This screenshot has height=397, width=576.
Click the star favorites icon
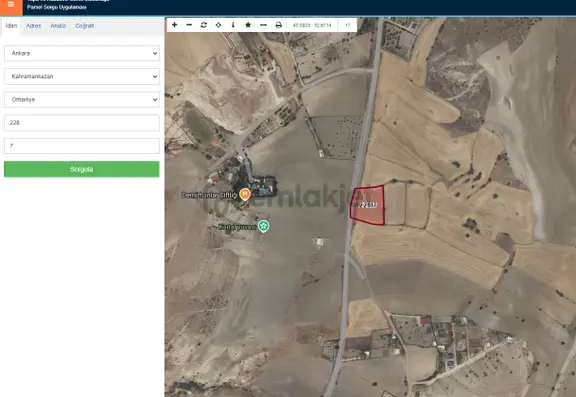[248, 25]
